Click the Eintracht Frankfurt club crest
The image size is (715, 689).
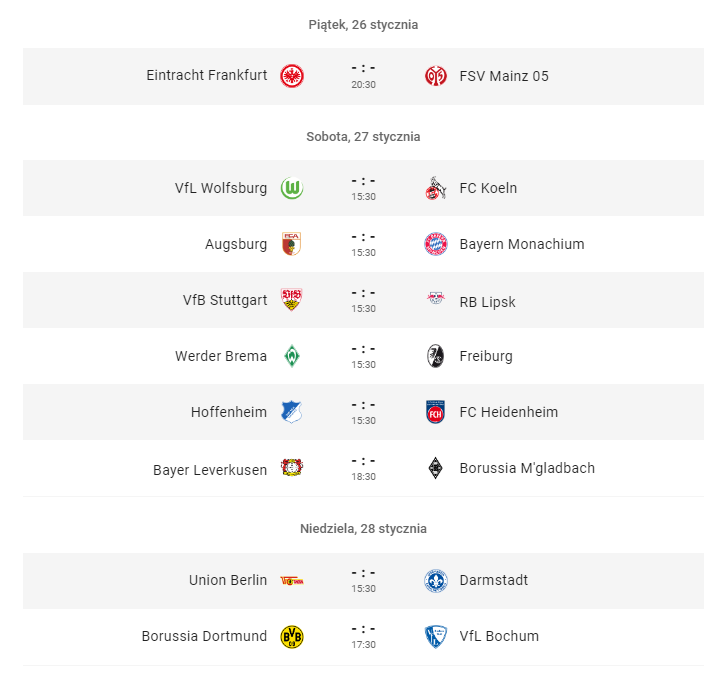[x=292, y=76]
